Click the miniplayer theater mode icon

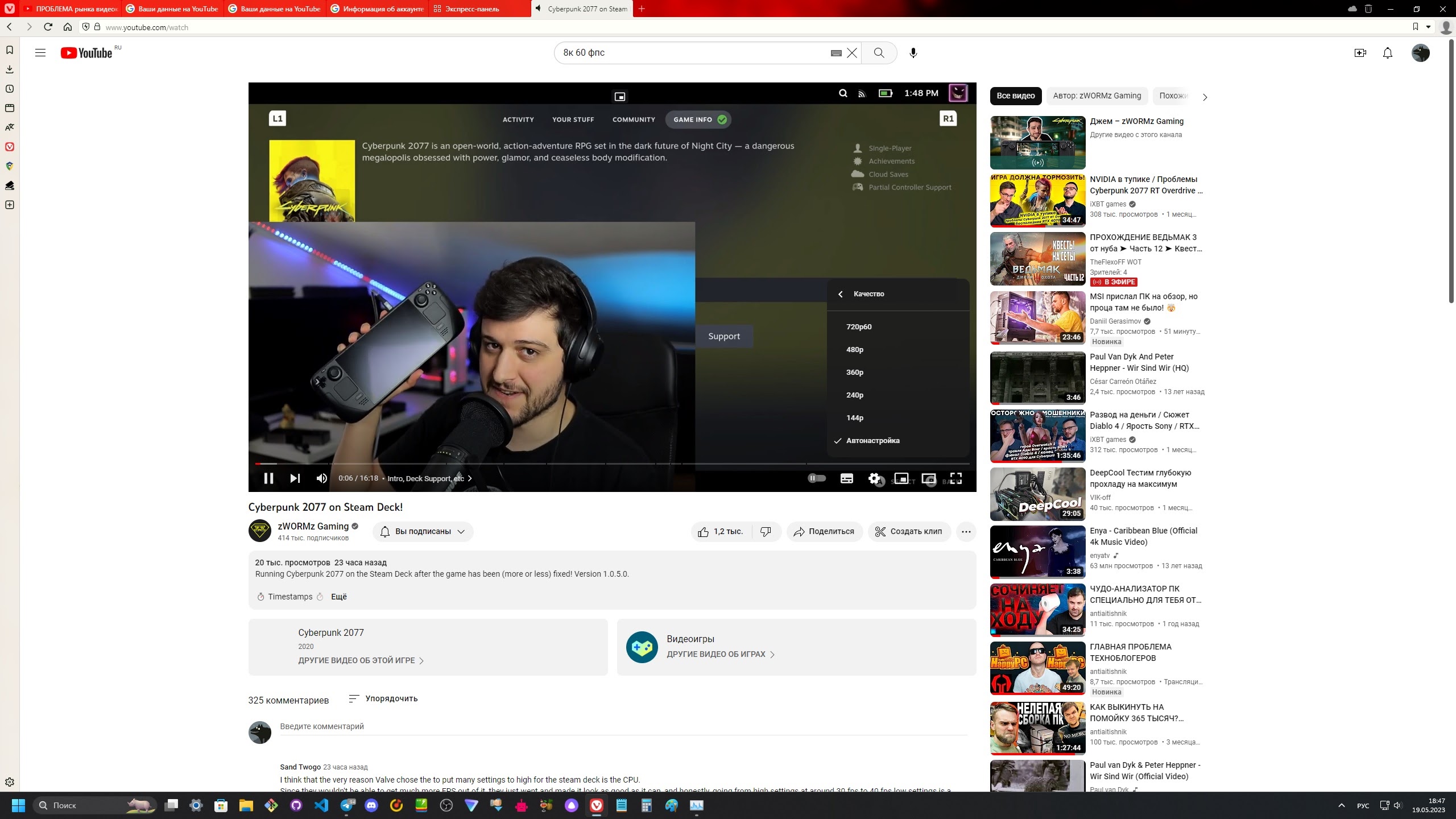pos(901,478)
